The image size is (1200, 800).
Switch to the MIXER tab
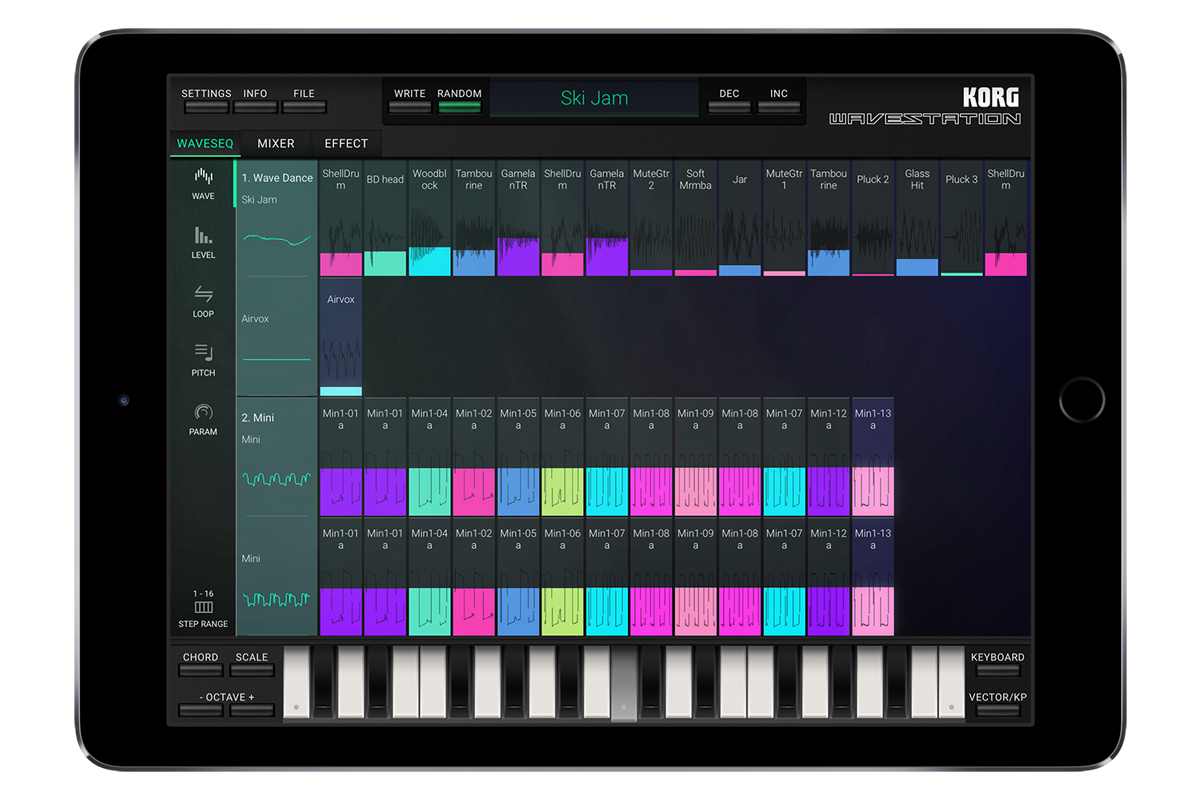click(x=276, y=144)
